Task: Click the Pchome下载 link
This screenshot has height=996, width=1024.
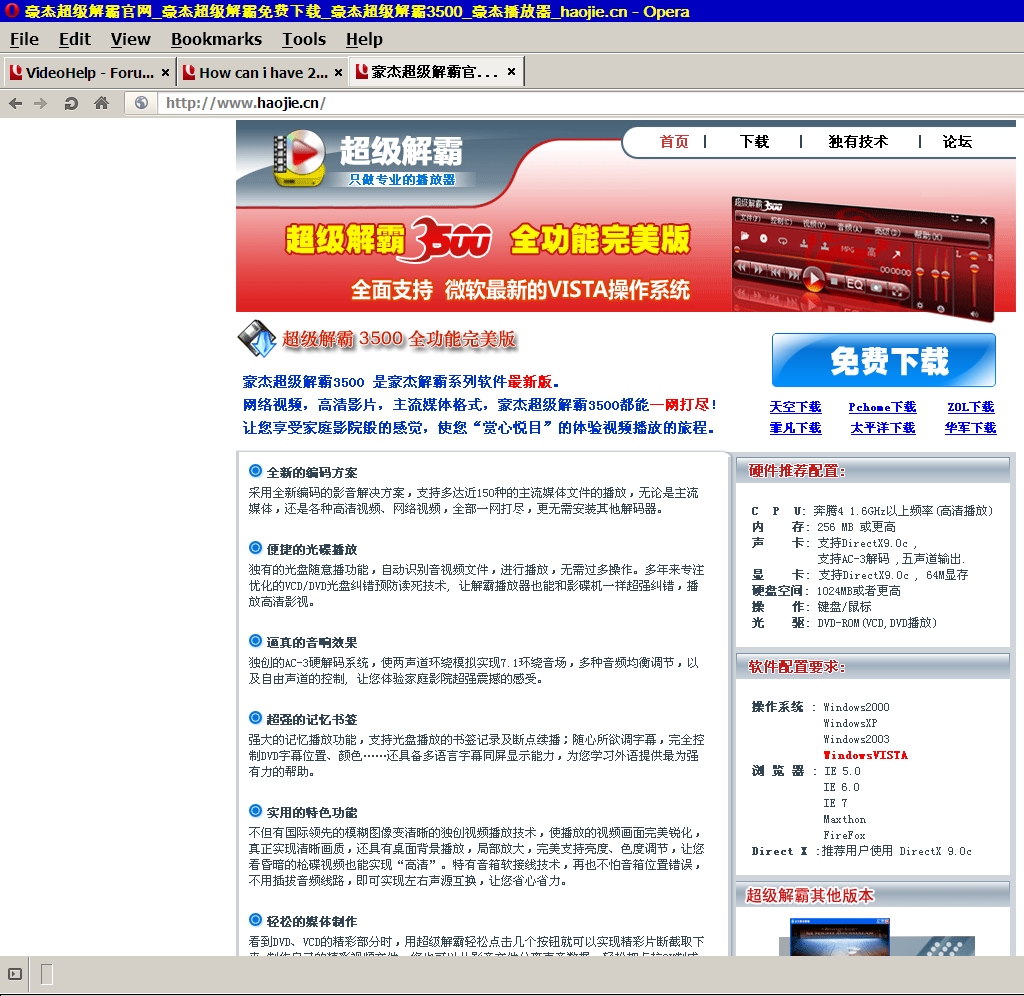Action: point(882,407)
